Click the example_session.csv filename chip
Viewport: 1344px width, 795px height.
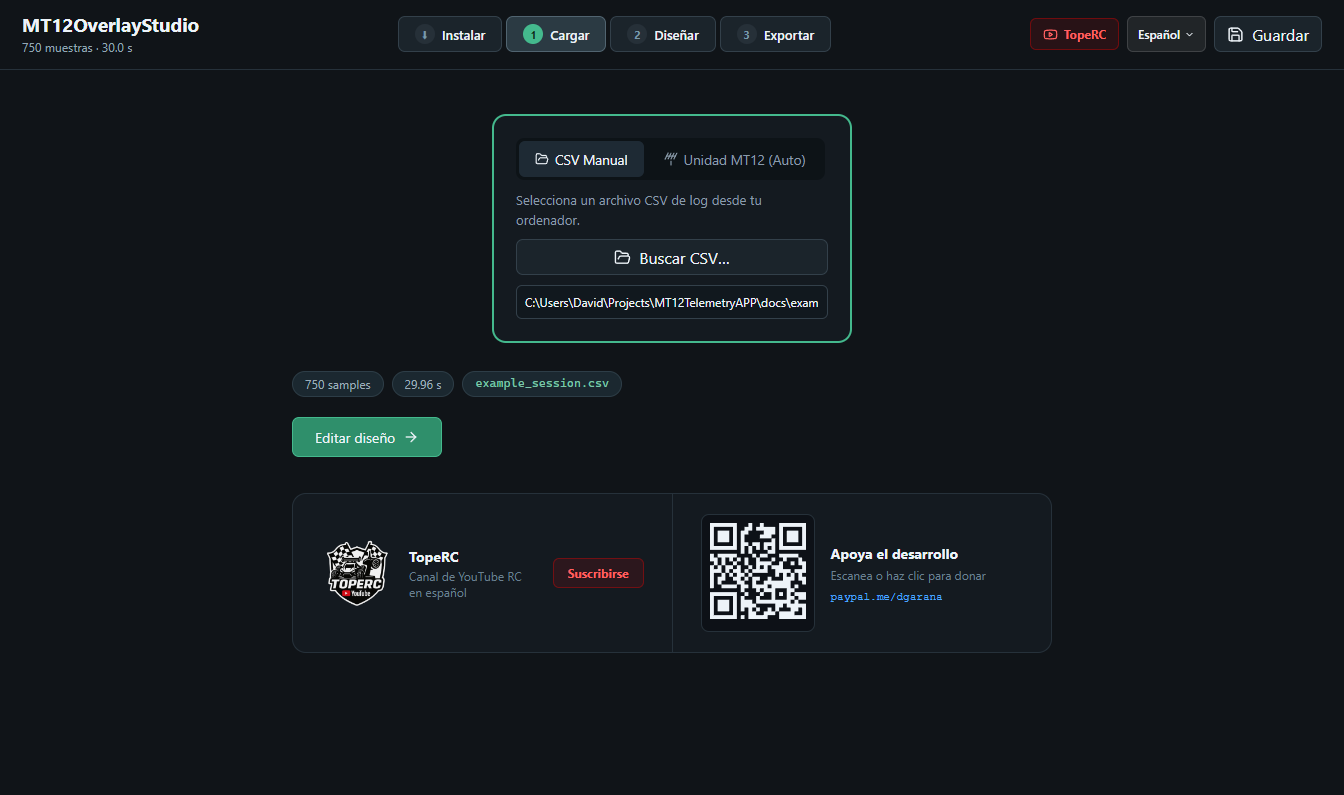[x=542, y=384]
